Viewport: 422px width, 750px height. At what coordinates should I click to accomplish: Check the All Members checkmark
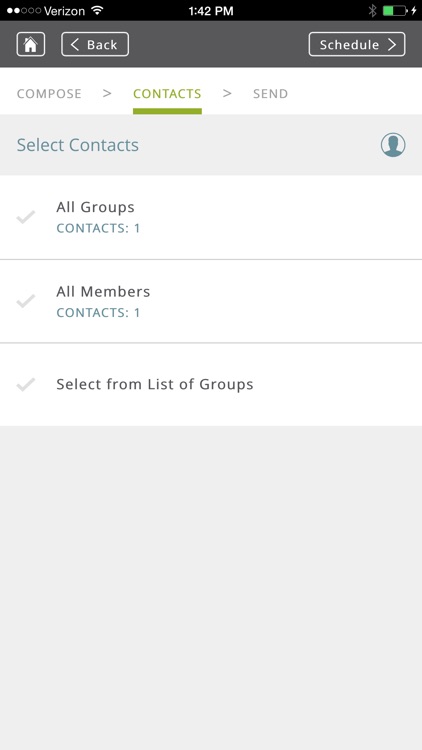point(25,301)
